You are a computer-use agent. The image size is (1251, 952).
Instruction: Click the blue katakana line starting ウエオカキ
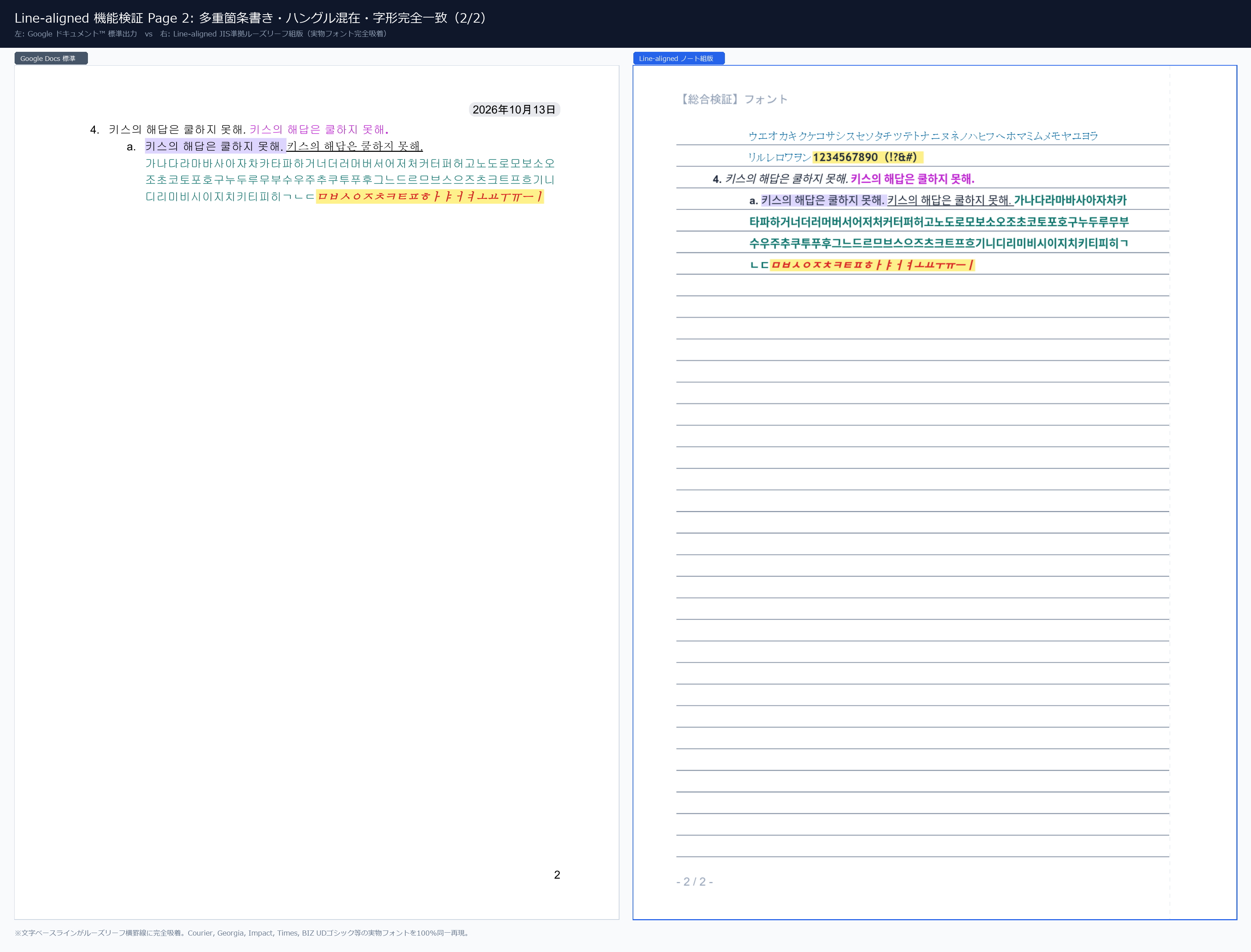[x=923, y=136]
